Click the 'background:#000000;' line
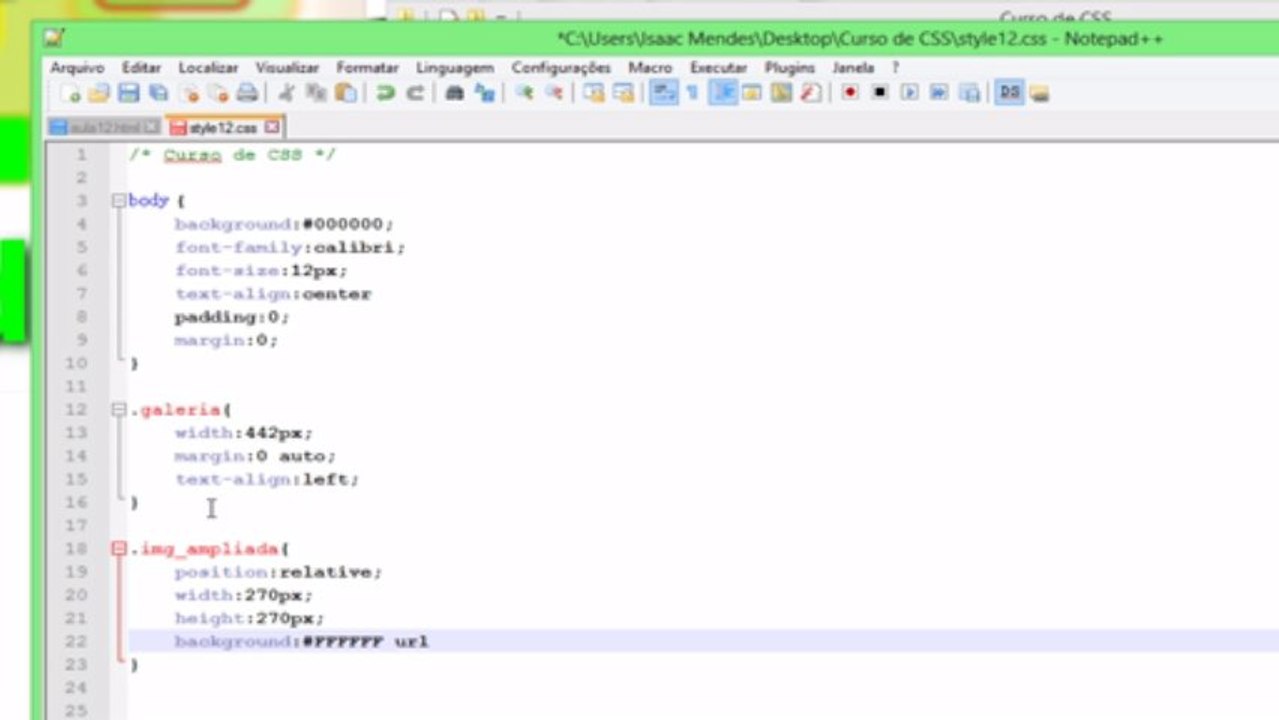Viewport: 1279px width, 720px height. coord(284,224)
